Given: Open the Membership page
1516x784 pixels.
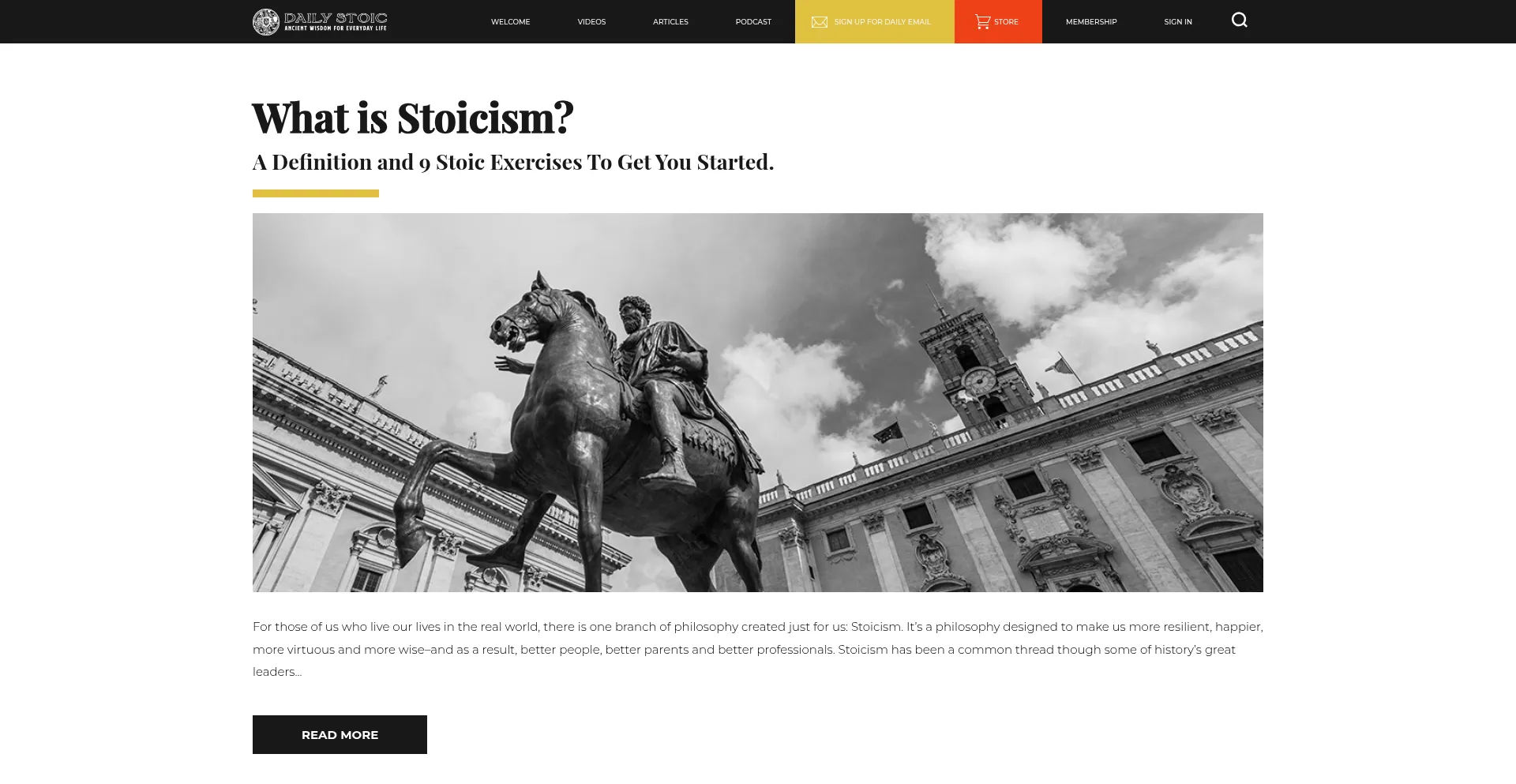Looking at the screenshot, I should coord(1091,22).
